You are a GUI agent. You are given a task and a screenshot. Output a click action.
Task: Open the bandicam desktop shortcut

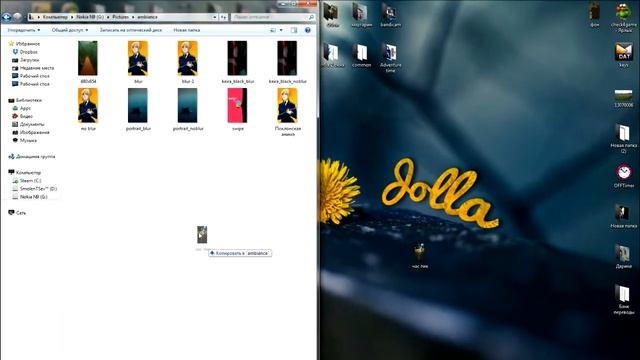390,16
